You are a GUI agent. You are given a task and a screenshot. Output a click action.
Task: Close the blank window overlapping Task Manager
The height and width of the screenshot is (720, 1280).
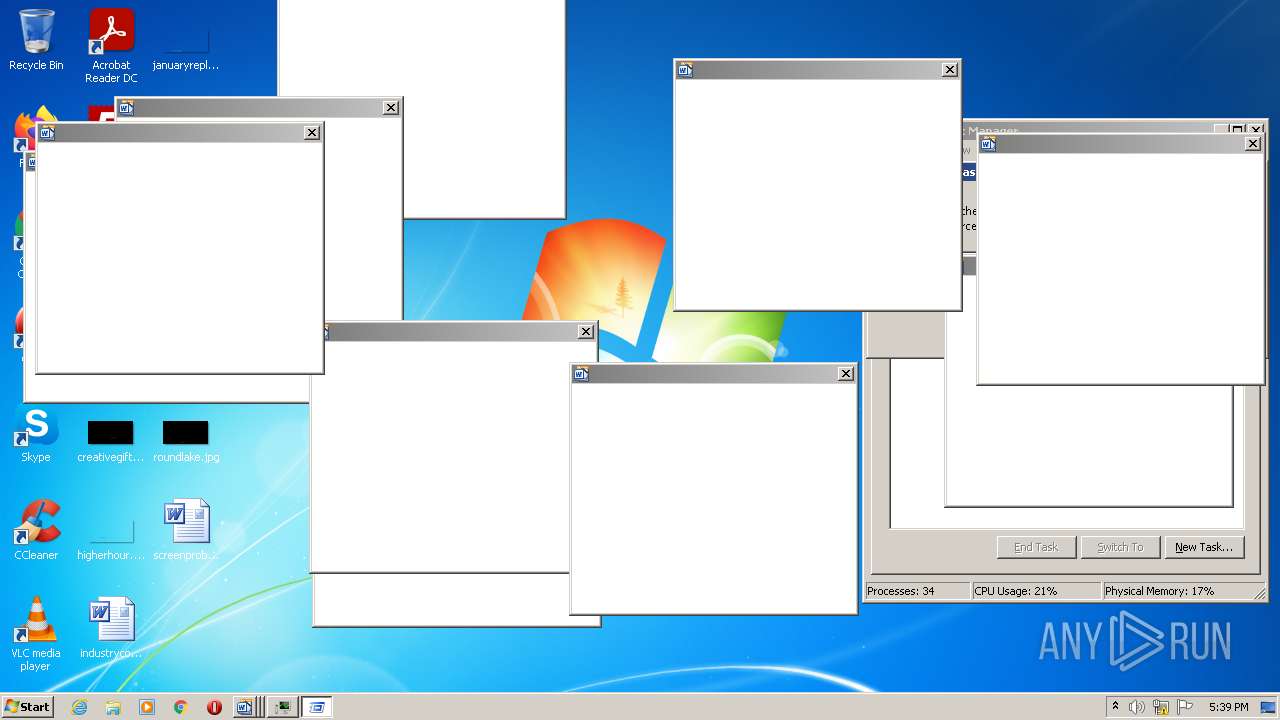(x=1253, y=144)
